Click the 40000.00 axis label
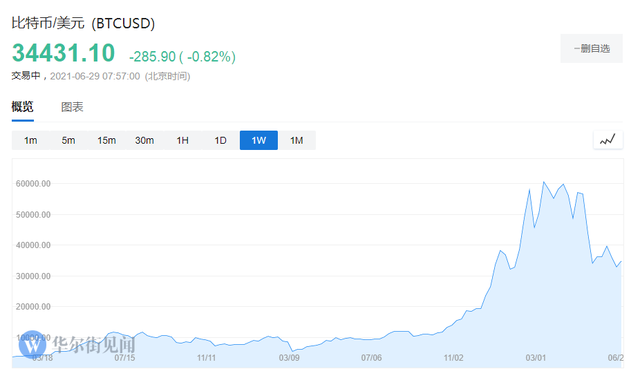 (x=33, y=245)
